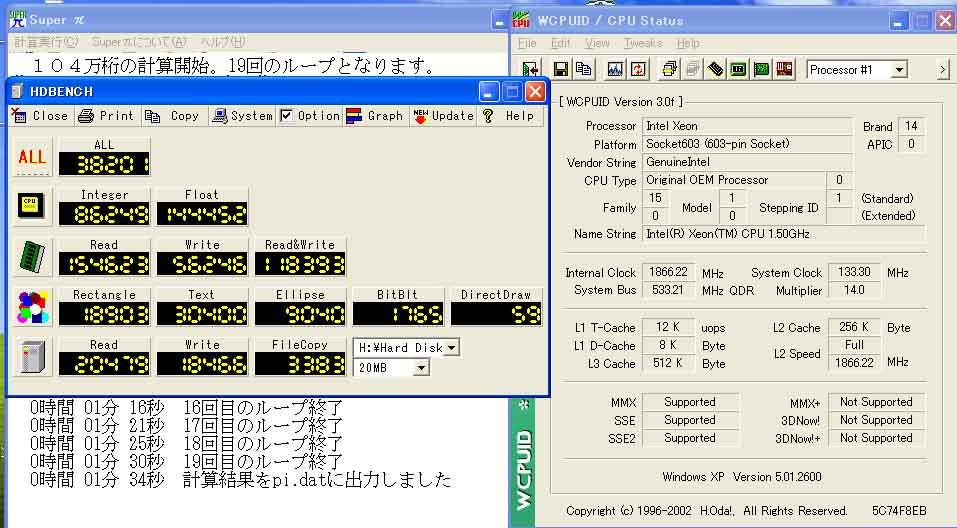
Task: Click the red refresh-arrows icon in WCPUID
Action: (638, 70)
